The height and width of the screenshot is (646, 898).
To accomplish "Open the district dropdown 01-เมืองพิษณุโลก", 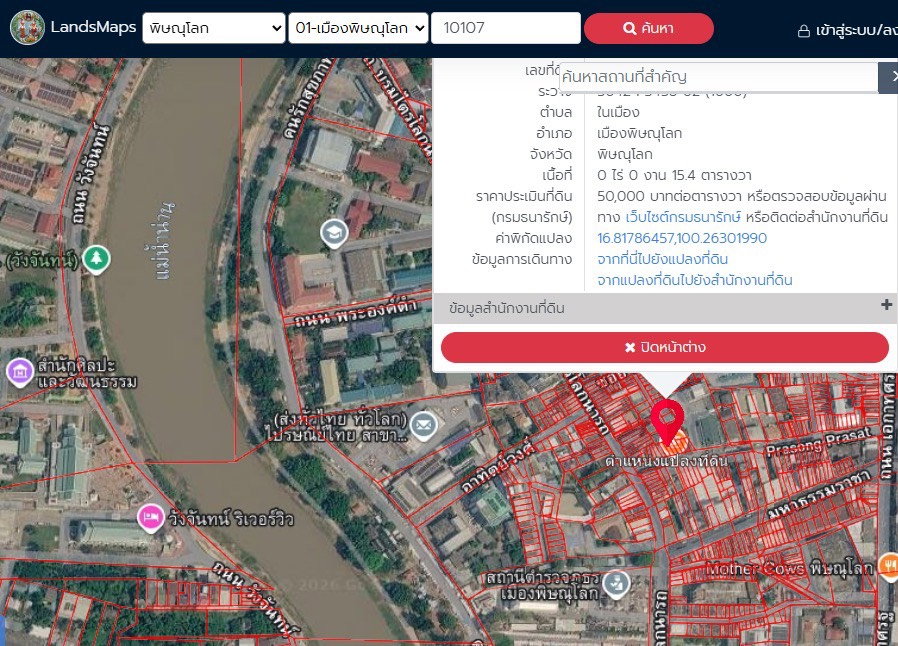I will pos(359,28).
